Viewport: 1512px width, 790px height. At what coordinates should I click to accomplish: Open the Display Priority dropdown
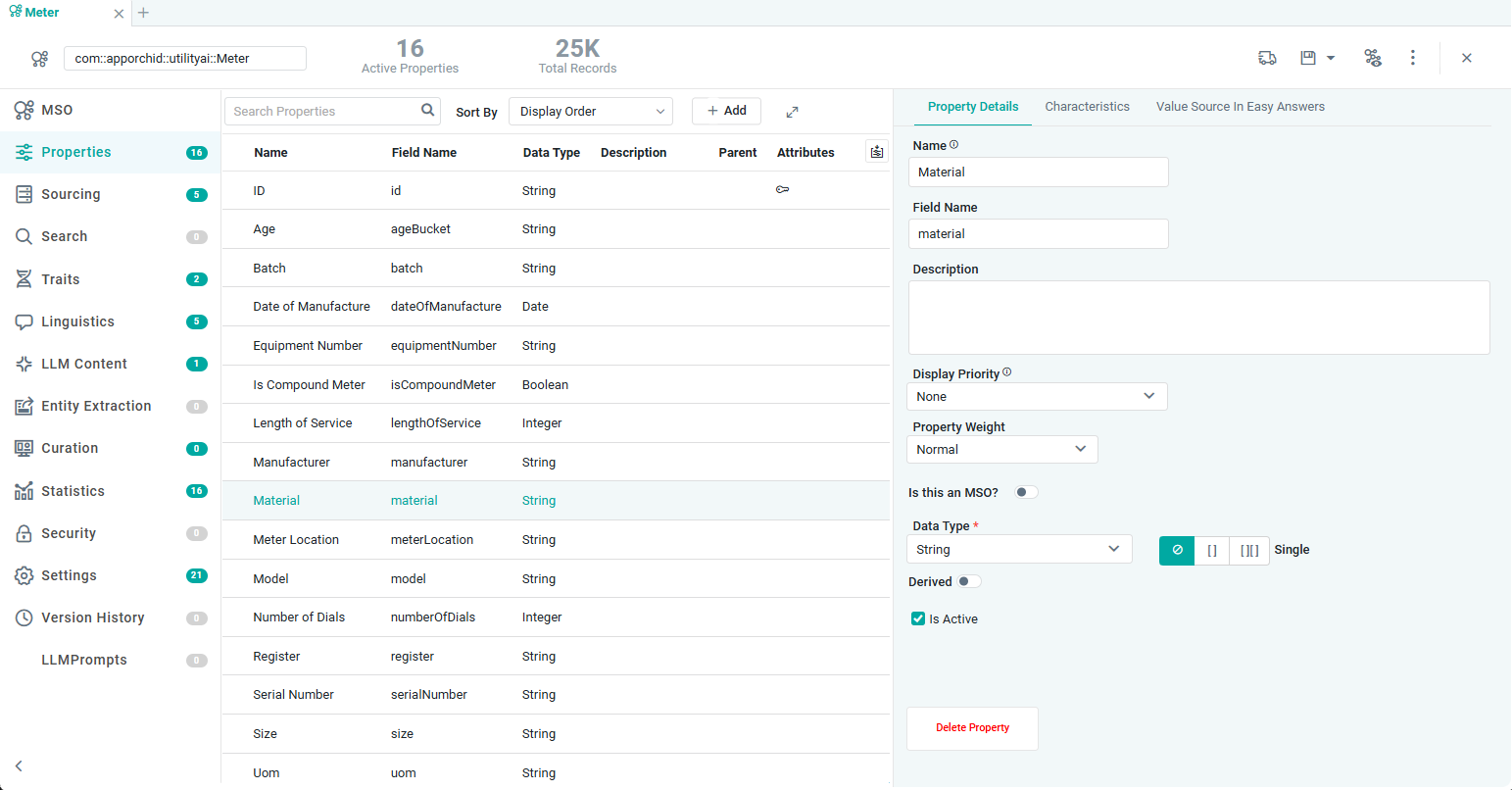[x=1036, y=396]
